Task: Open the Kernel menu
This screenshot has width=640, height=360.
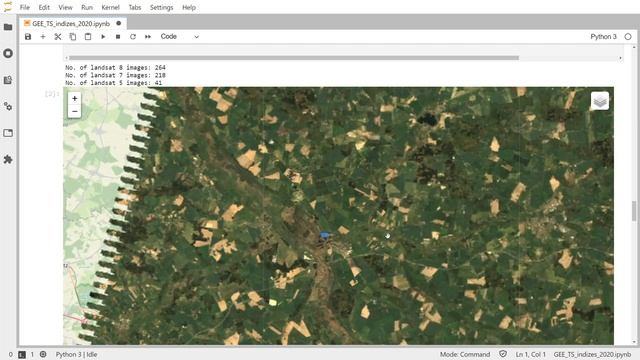Action: [x=111, y=7]
